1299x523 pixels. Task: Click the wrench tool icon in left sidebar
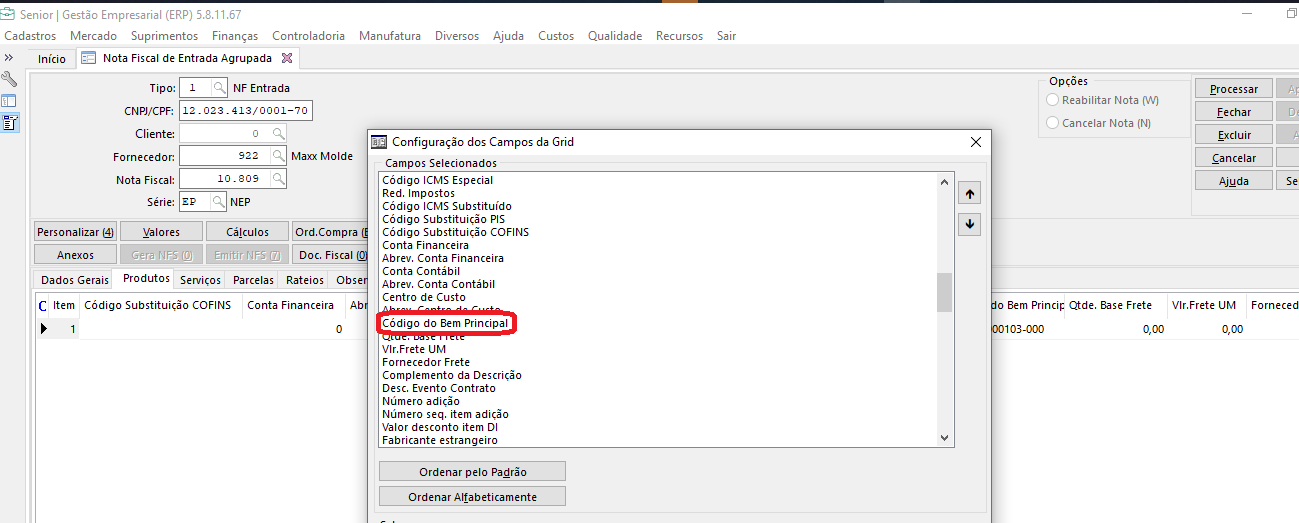coord(9,79)
